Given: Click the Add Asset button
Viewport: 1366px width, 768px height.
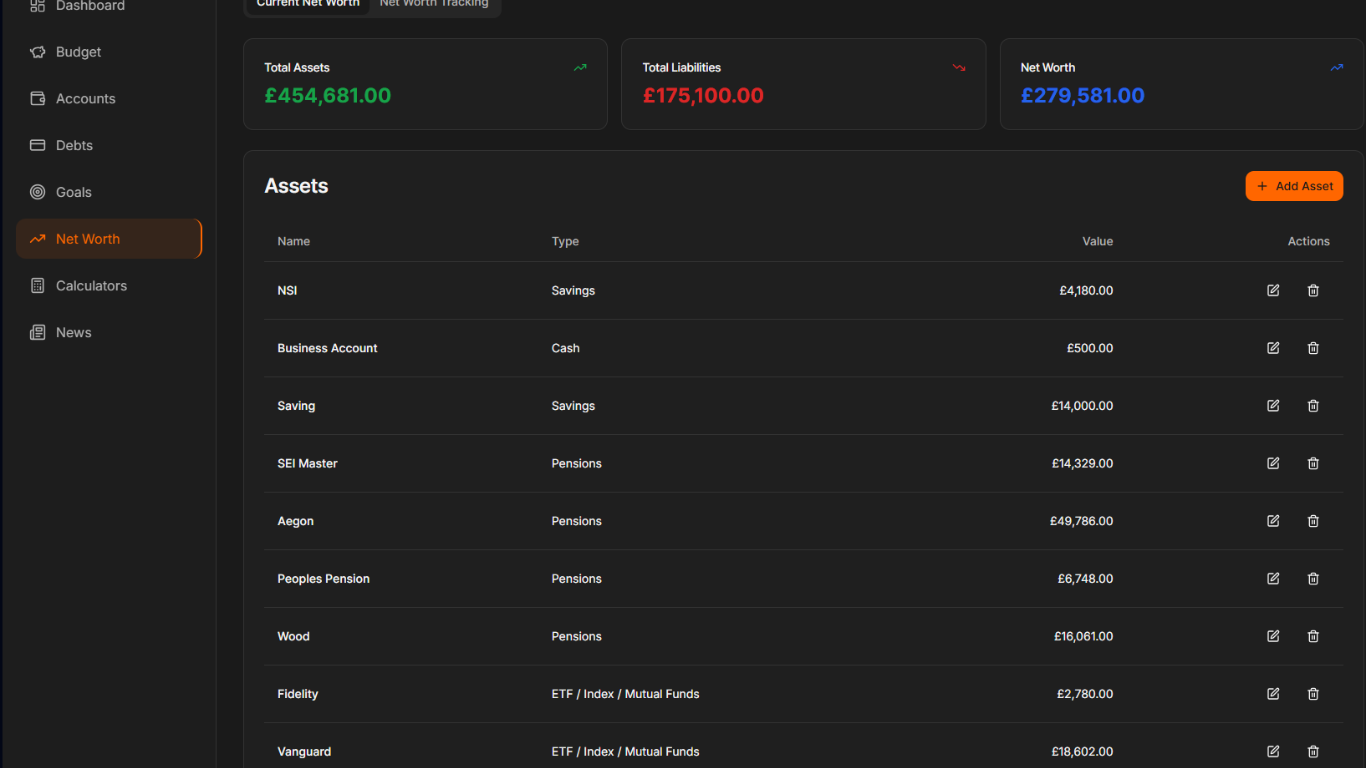Looking at the screenshot, I should click(1294, 186).
